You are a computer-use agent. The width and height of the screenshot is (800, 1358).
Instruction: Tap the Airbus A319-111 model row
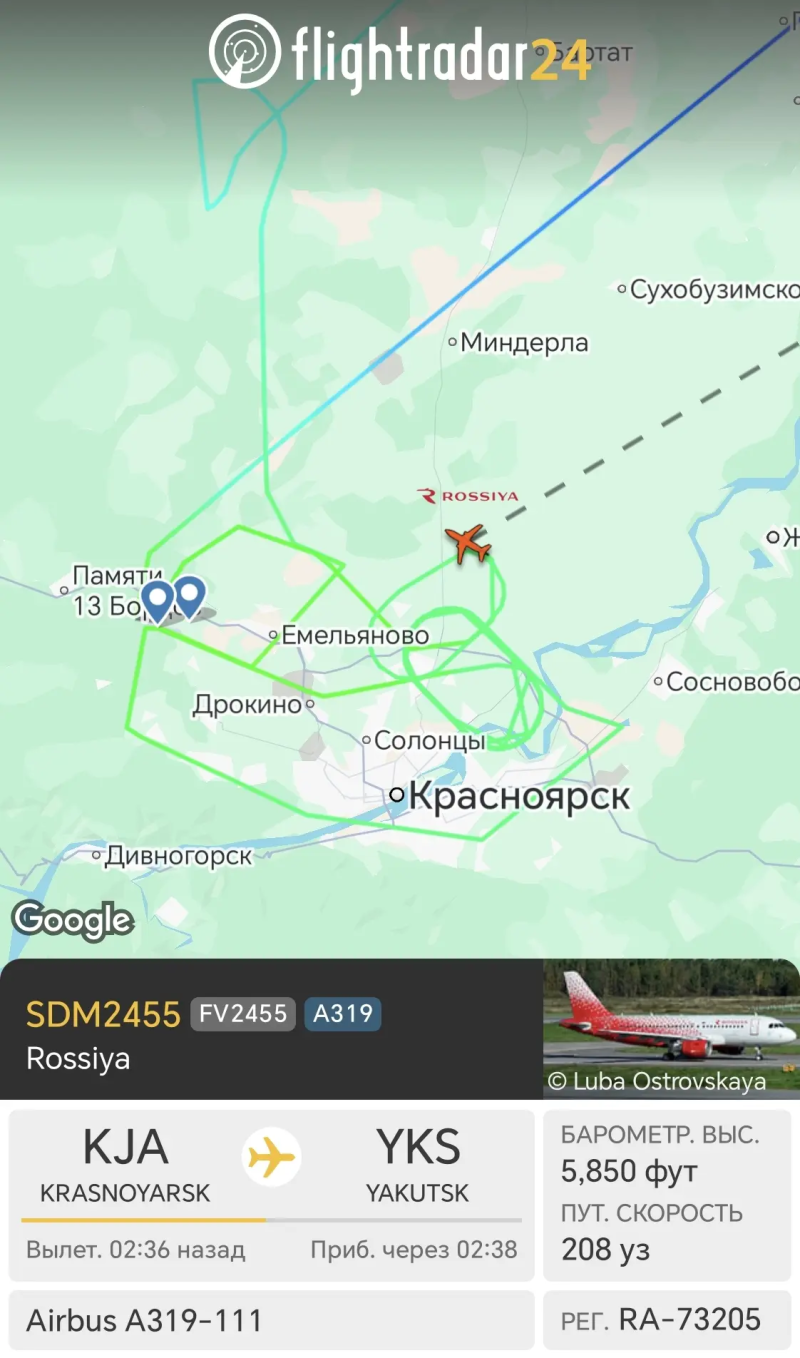272,1320
